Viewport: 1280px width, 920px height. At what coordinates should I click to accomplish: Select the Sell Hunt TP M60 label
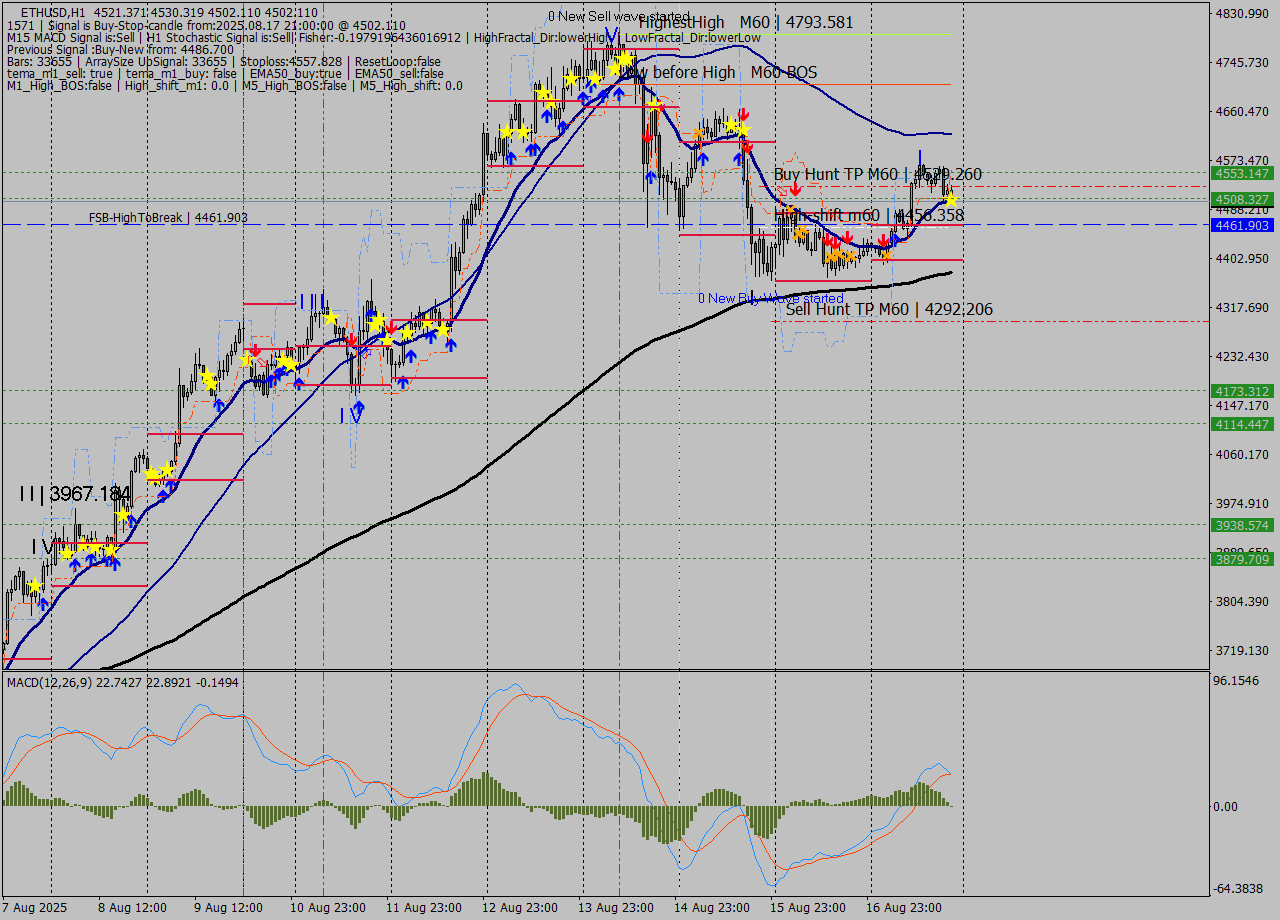point(889,310)
